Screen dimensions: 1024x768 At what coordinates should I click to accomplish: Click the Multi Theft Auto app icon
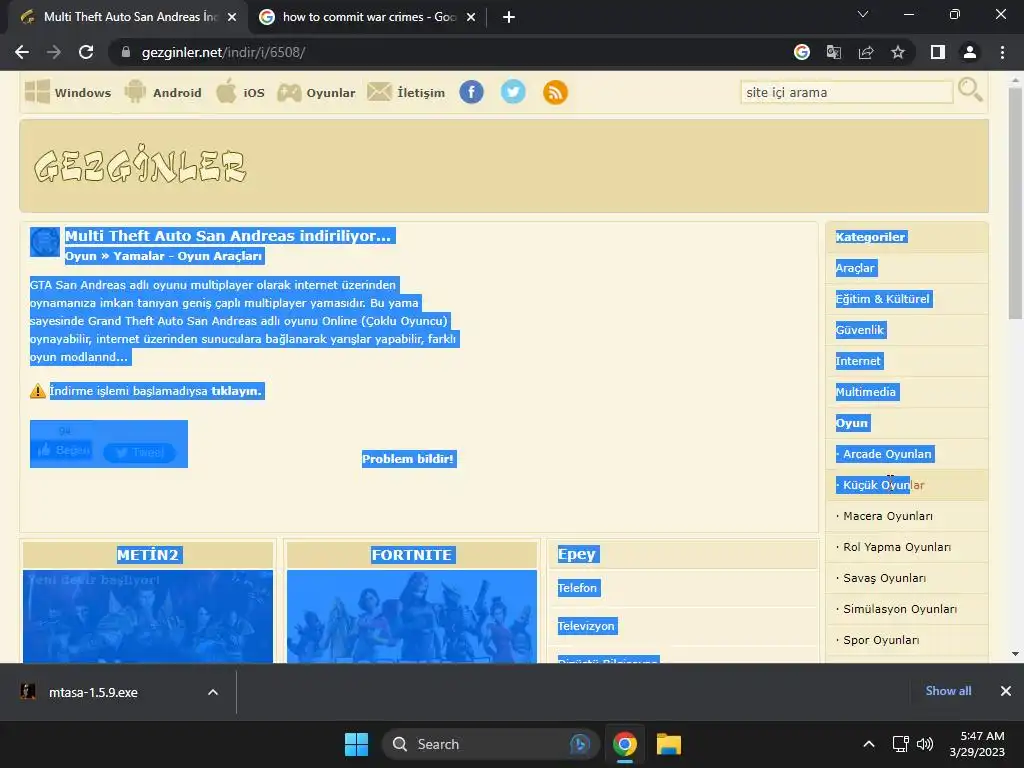(x=45, y=242)
